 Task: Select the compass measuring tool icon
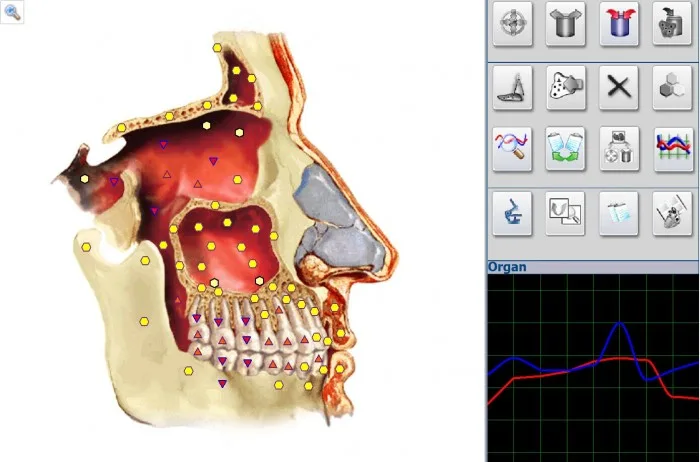tap(513, 87)
